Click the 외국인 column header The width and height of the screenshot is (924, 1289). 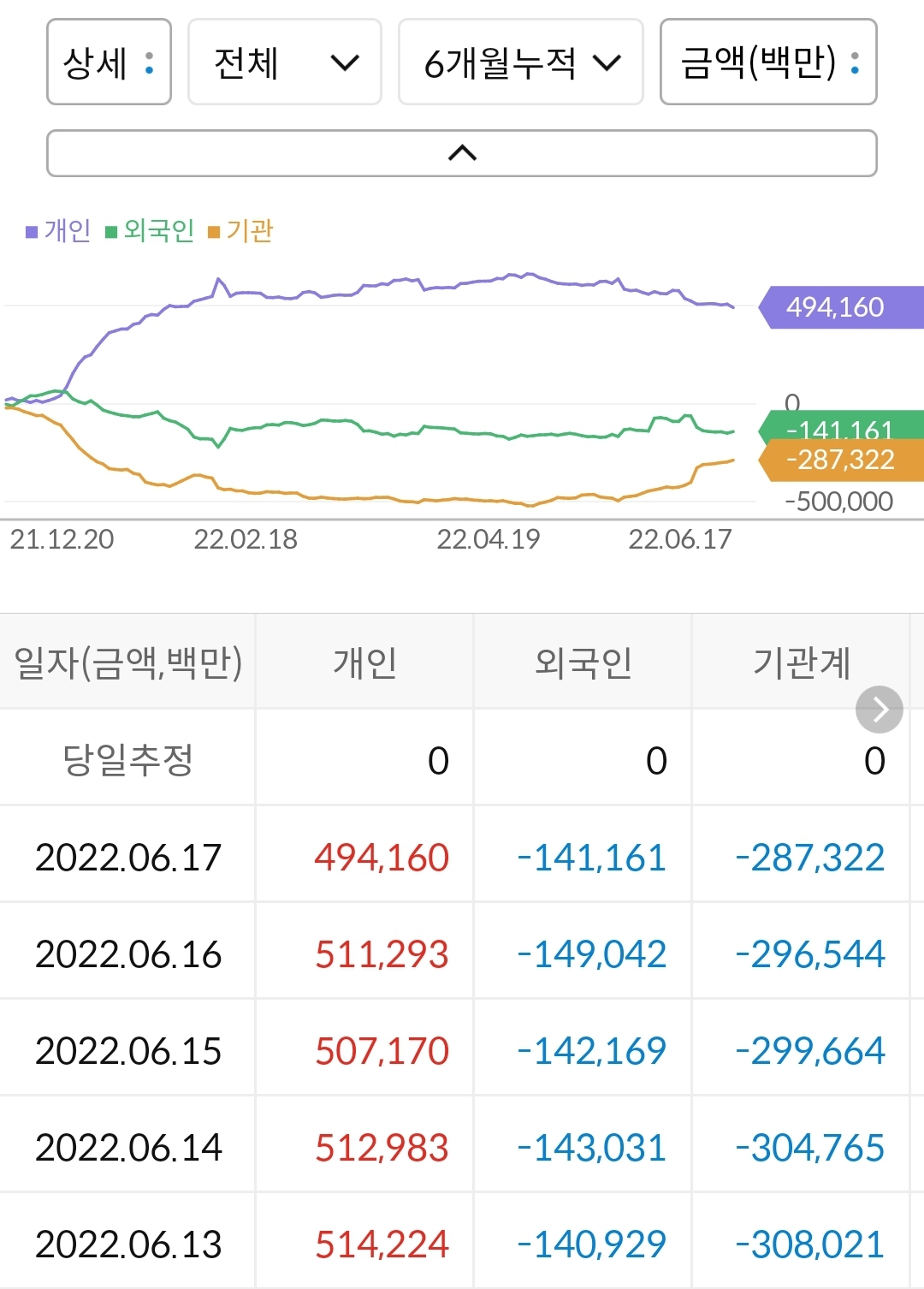[582, 662]
